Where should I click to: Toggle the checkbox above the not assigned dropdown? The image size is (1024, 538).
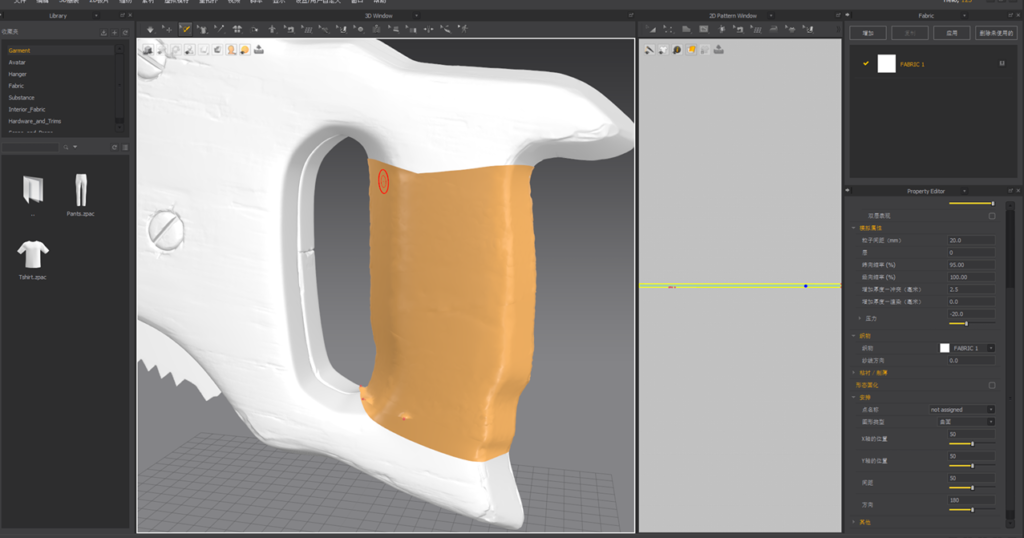point(991,385)
